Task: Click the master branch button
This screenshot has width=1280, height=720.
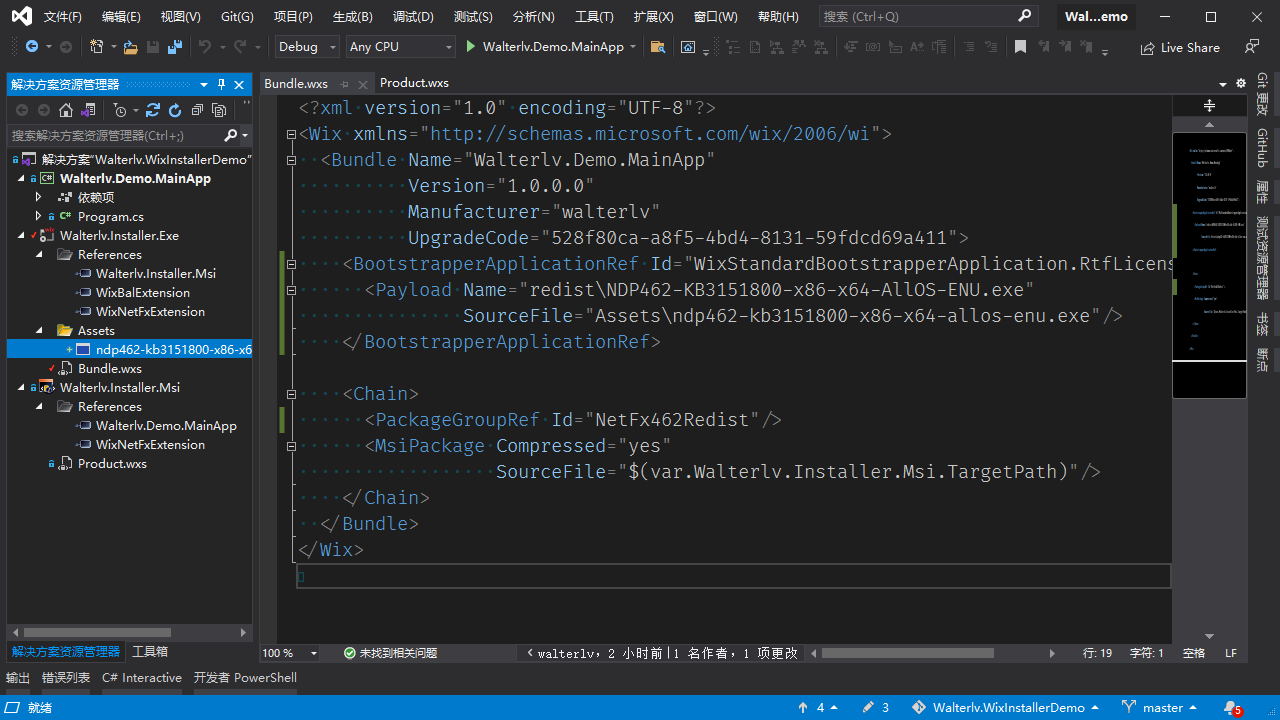Action: click(x=1160, y=707)
